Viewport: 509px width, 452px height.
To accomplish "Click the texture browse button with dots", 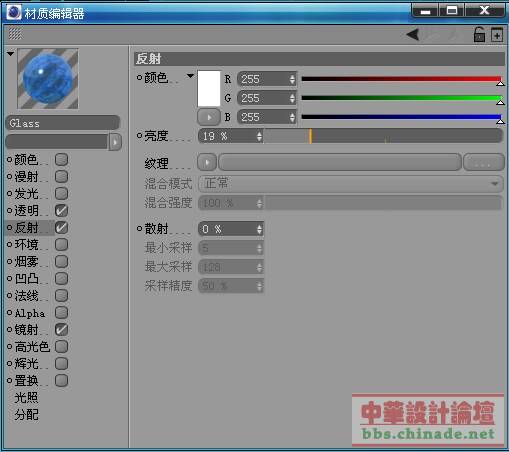I will 483,163.
